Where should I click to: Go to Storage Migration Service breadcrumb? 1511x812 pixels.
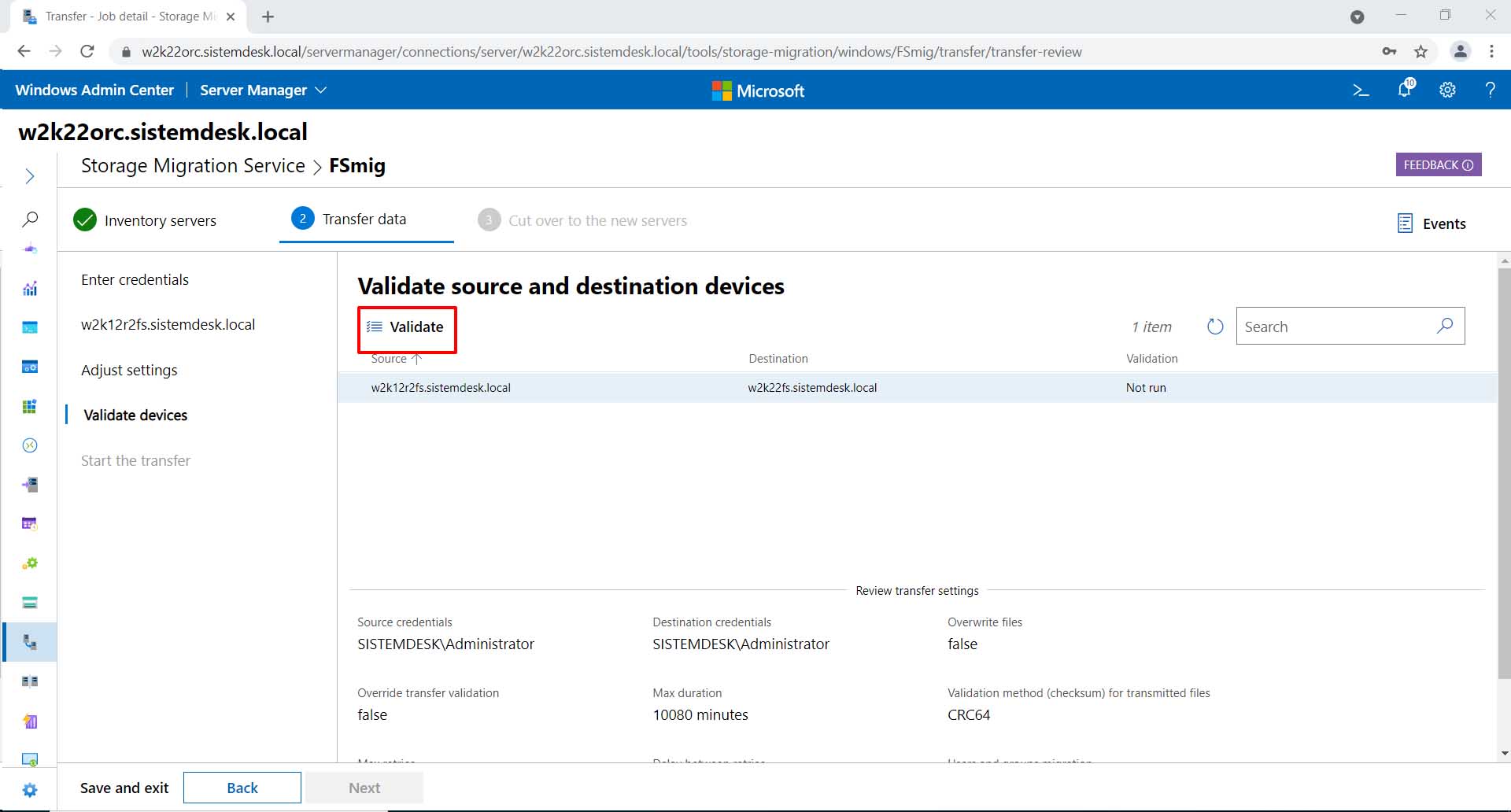(193, 166)
